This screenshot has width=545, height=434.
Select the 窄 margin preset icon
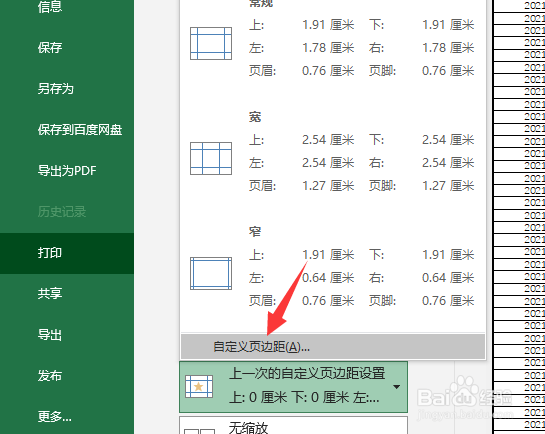(x=211, y=273)
